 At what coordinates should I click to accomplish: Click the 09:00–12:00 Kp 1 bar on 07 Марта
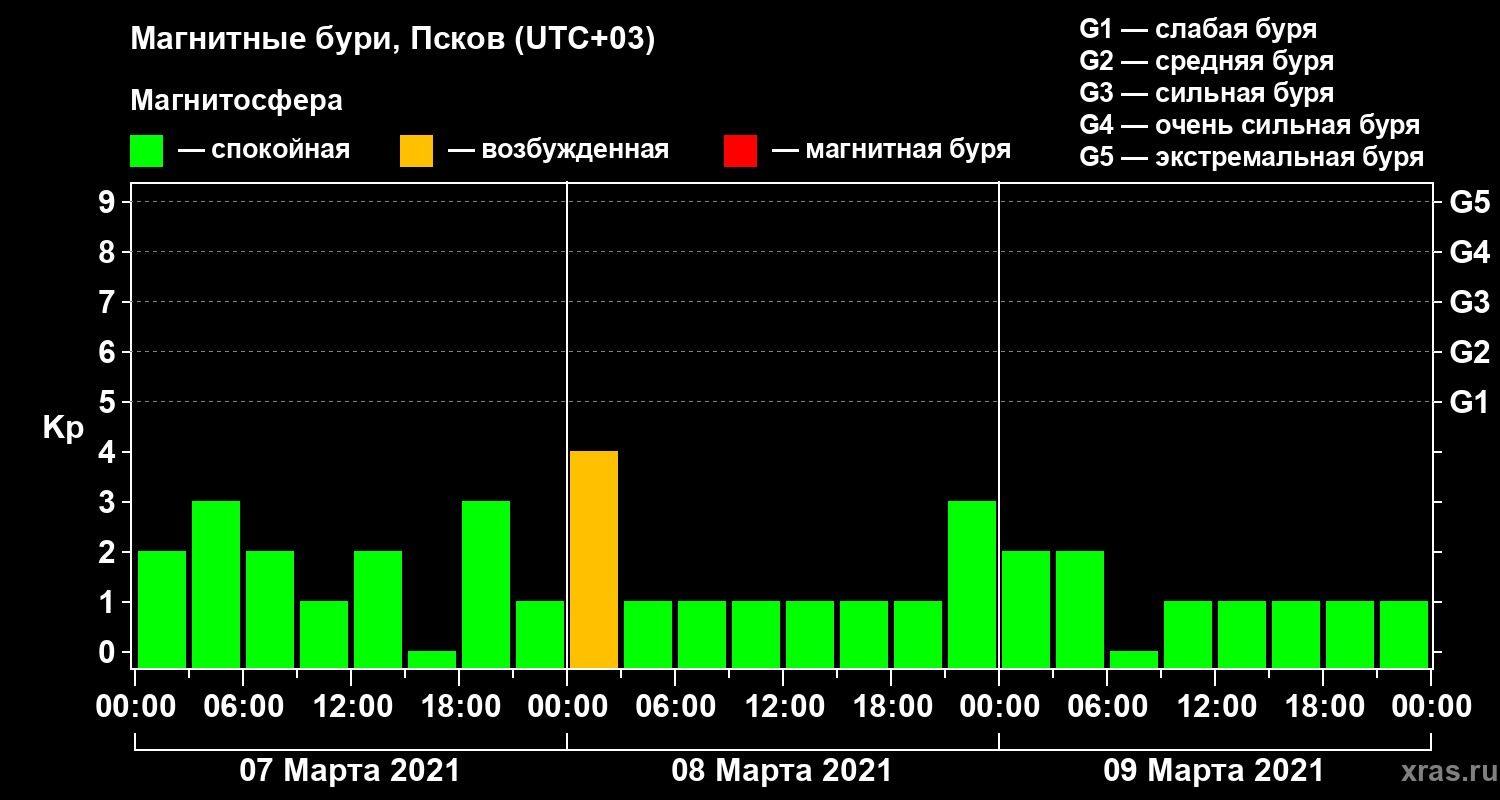pyautogui.click(x=324, y=634)
